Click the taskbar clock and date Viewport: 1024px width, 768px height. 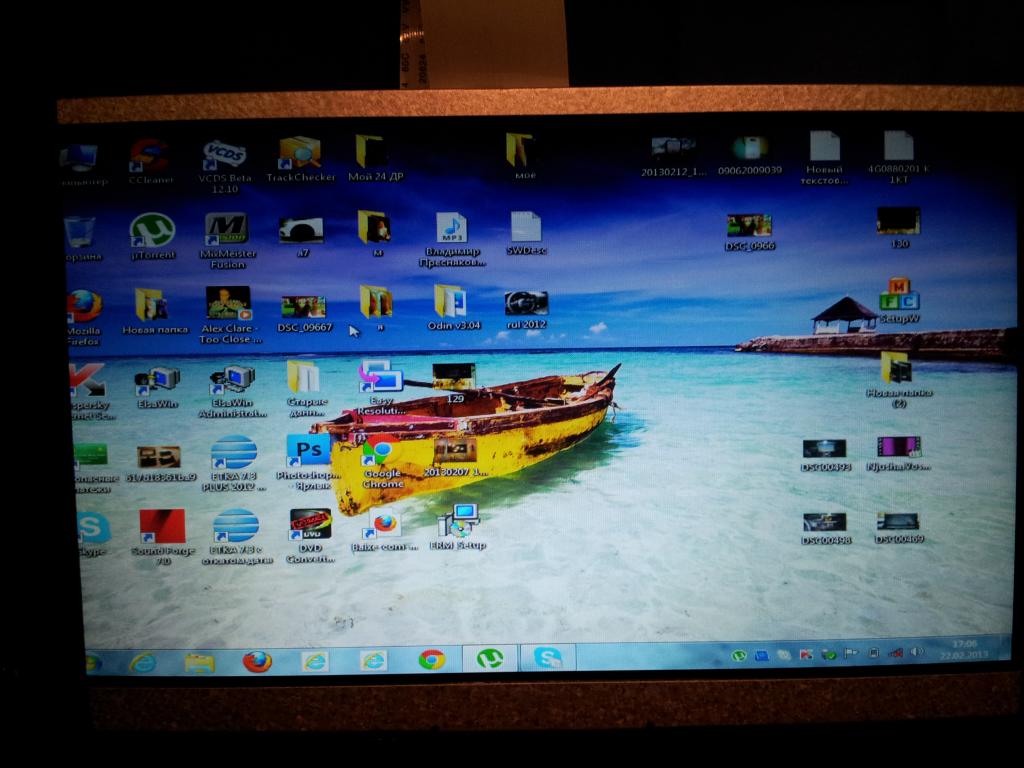(x=963, y=650)
